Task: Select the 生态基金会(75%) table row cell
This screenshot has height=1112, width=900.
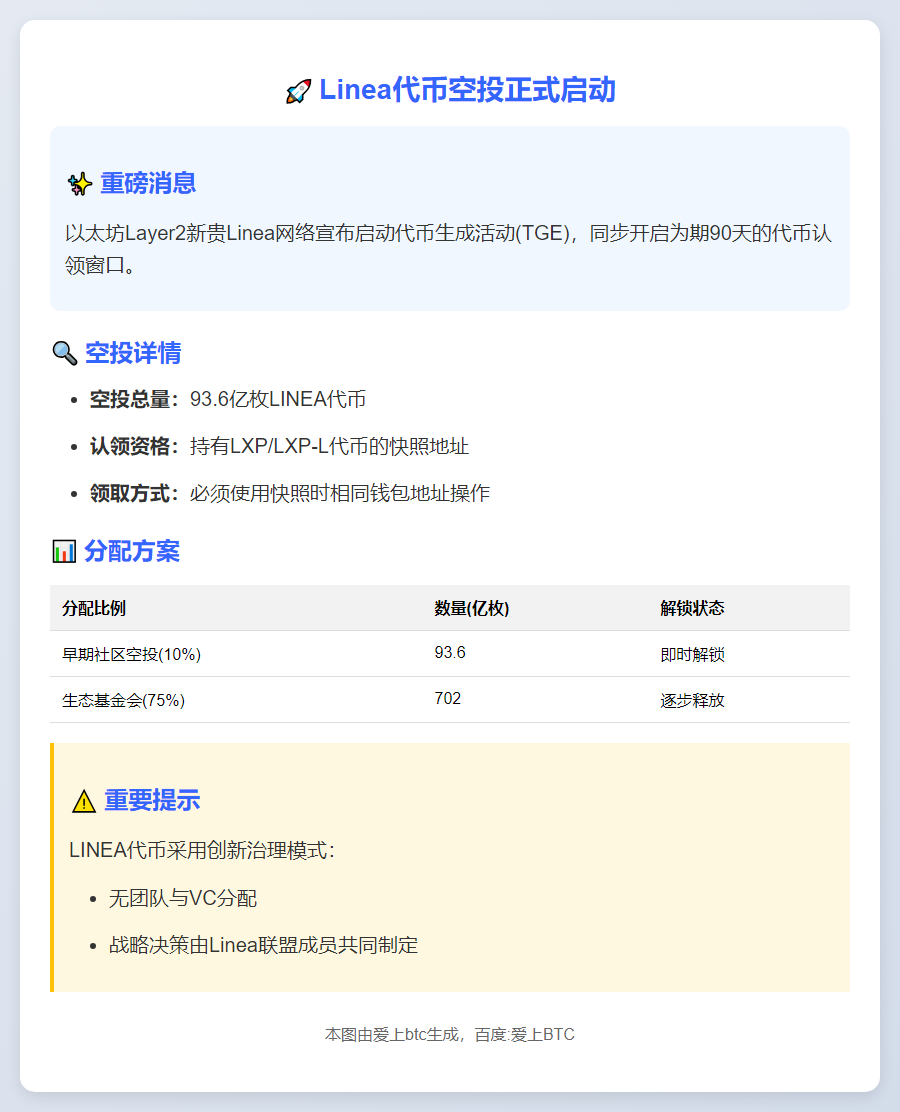Action: pyautogui.click(x=123, y=700)
